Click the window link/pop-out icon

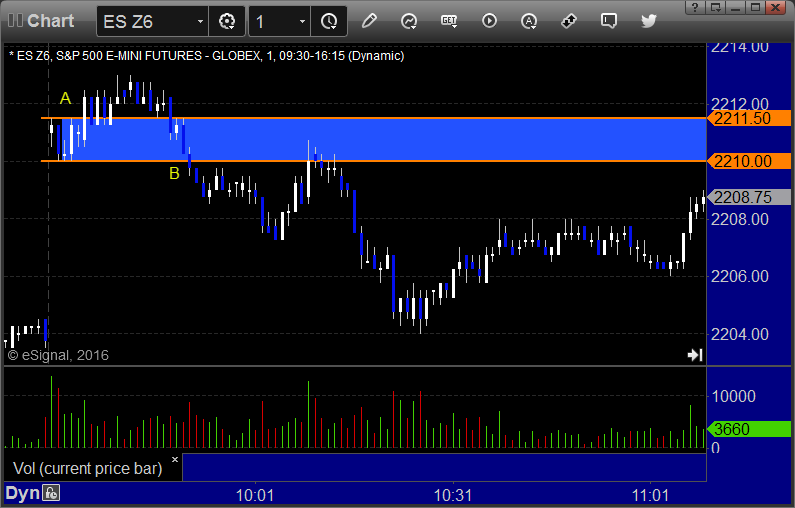(x=716, y=7)
